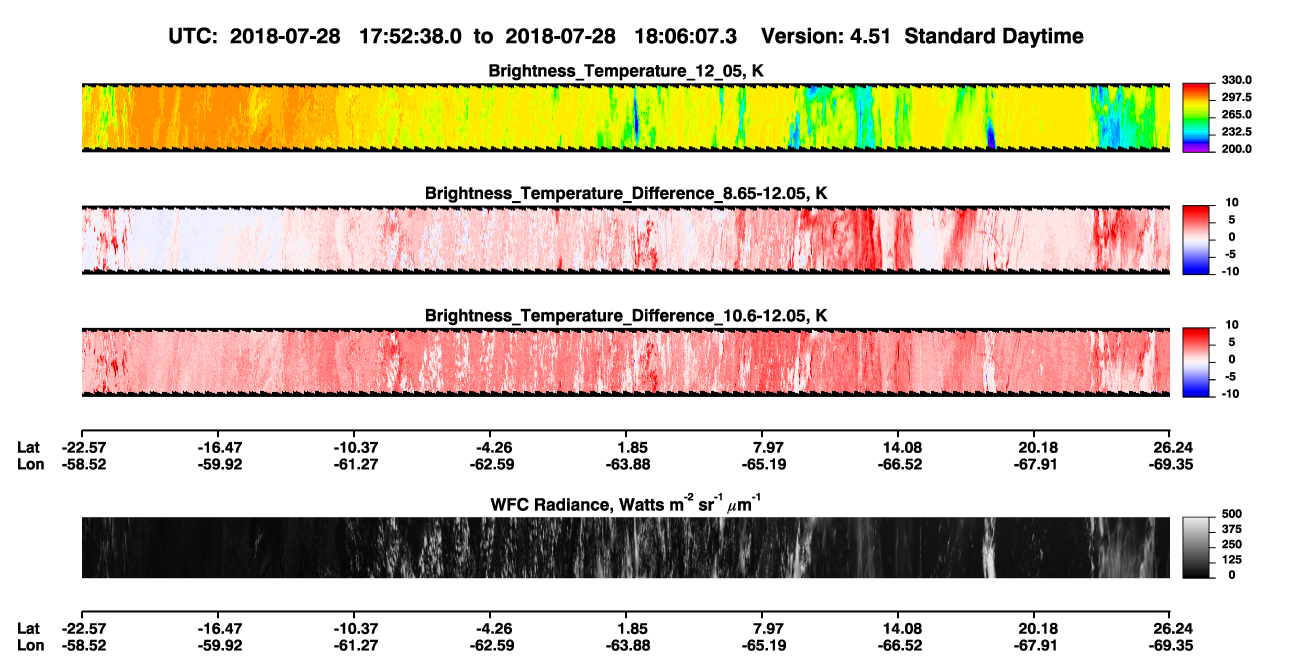Click the "-10" tick on 8.65-12.05 colorbar
Image resolution: width=1300 pixels, height=667 pixels.
click(1229, 271)
